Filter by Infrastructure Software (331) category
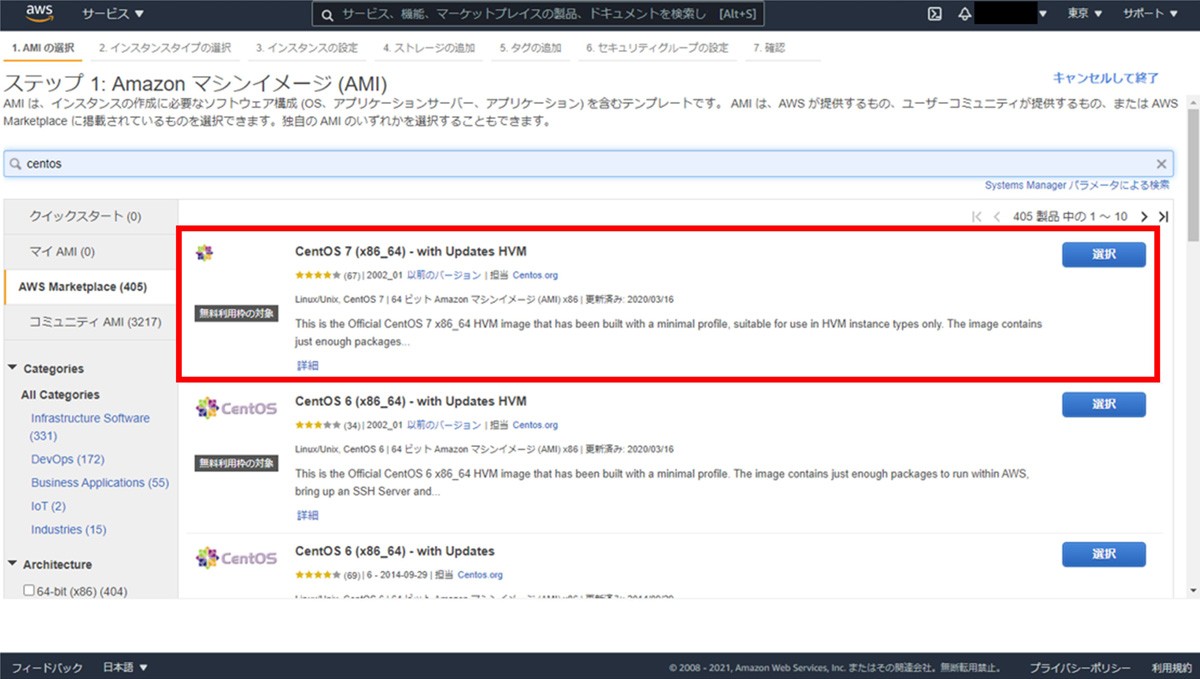The height and width of the screenshot is (679, 1200). coord(90,427)
